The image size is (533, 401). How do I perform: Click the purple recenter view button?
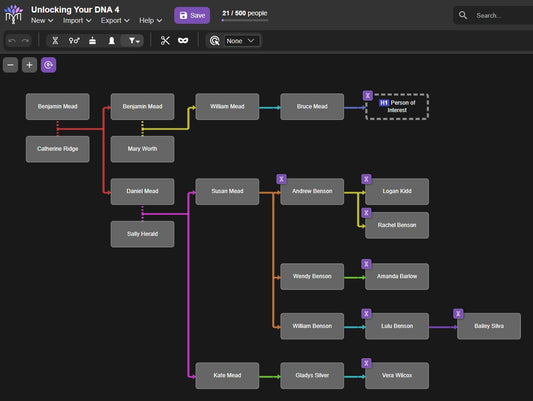(49, 65)
